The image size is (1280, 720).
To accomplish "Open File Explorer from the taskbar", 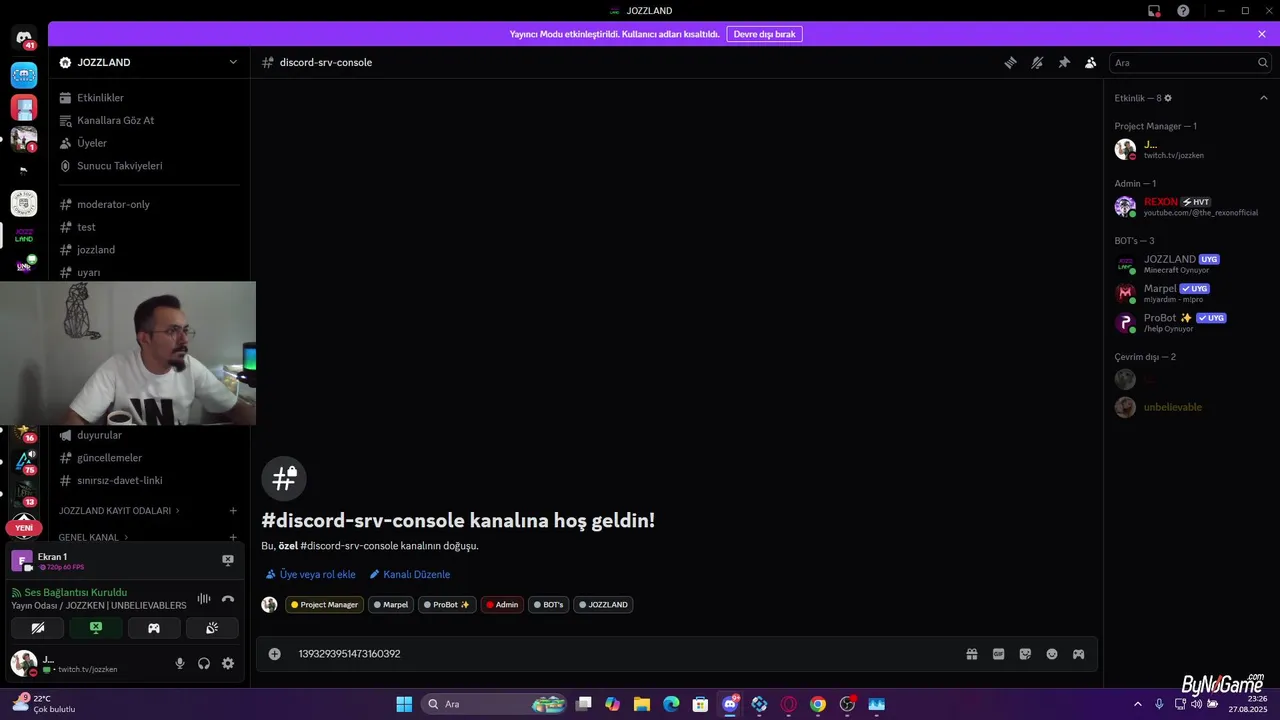I will tap(642, 704).
